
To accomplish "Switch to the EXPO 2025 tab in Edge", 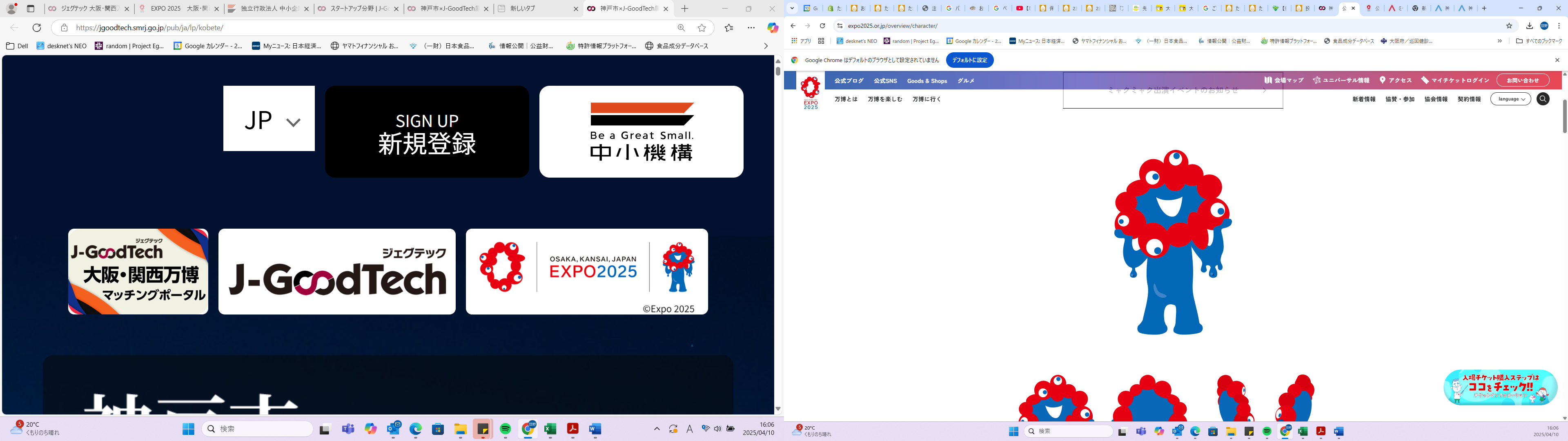I will point(179,9).
